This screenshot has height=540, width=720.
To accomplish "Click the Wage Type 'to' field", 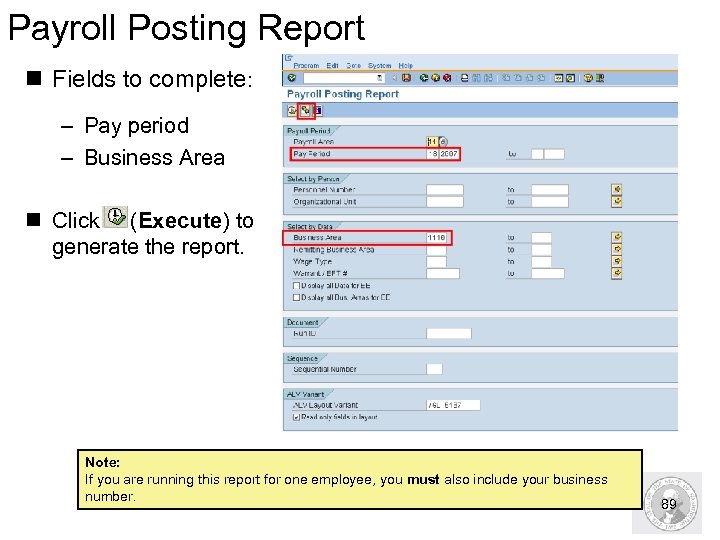I will [x=541, y=262].
